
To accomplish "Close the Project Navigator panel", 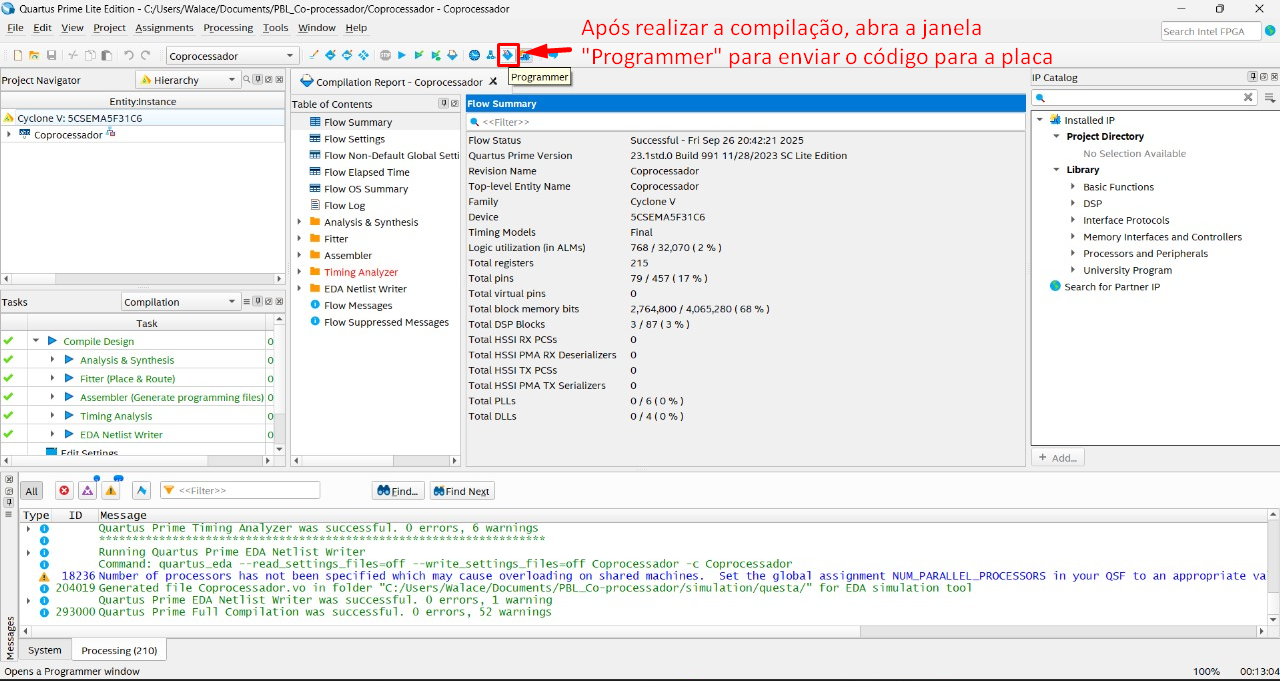I will pyautogui.click(x=279, y=79).
